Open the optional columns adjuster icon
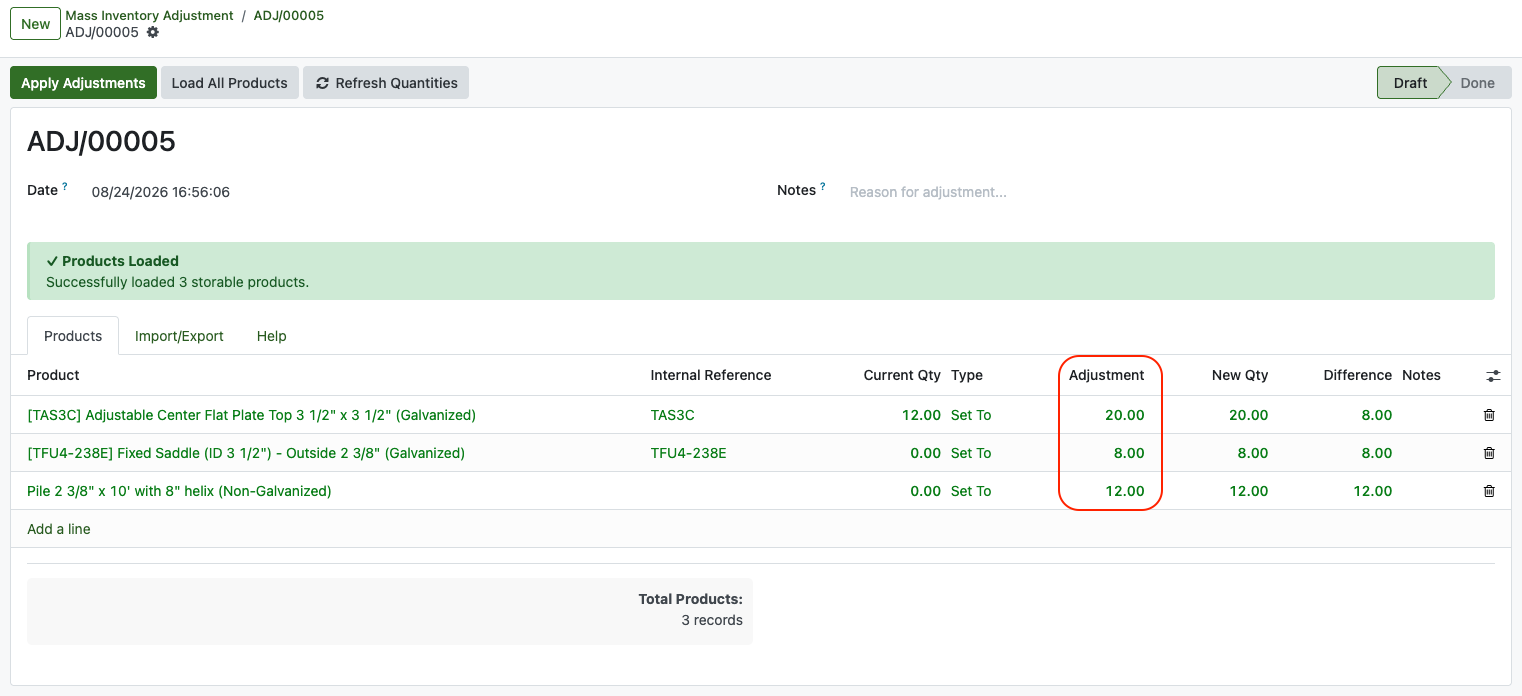 tap(1493, 376)
